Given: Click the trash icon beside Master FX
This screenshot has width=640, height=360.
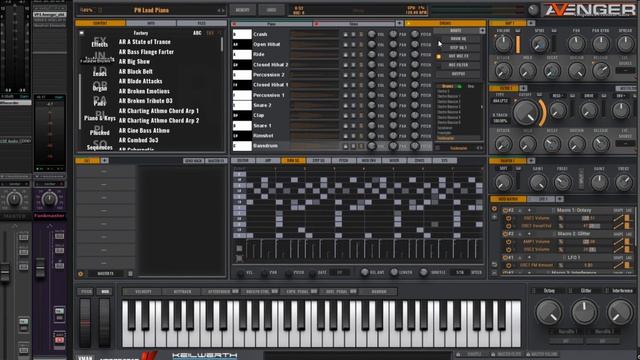Looking at the screenshot, I should (130, 273).
